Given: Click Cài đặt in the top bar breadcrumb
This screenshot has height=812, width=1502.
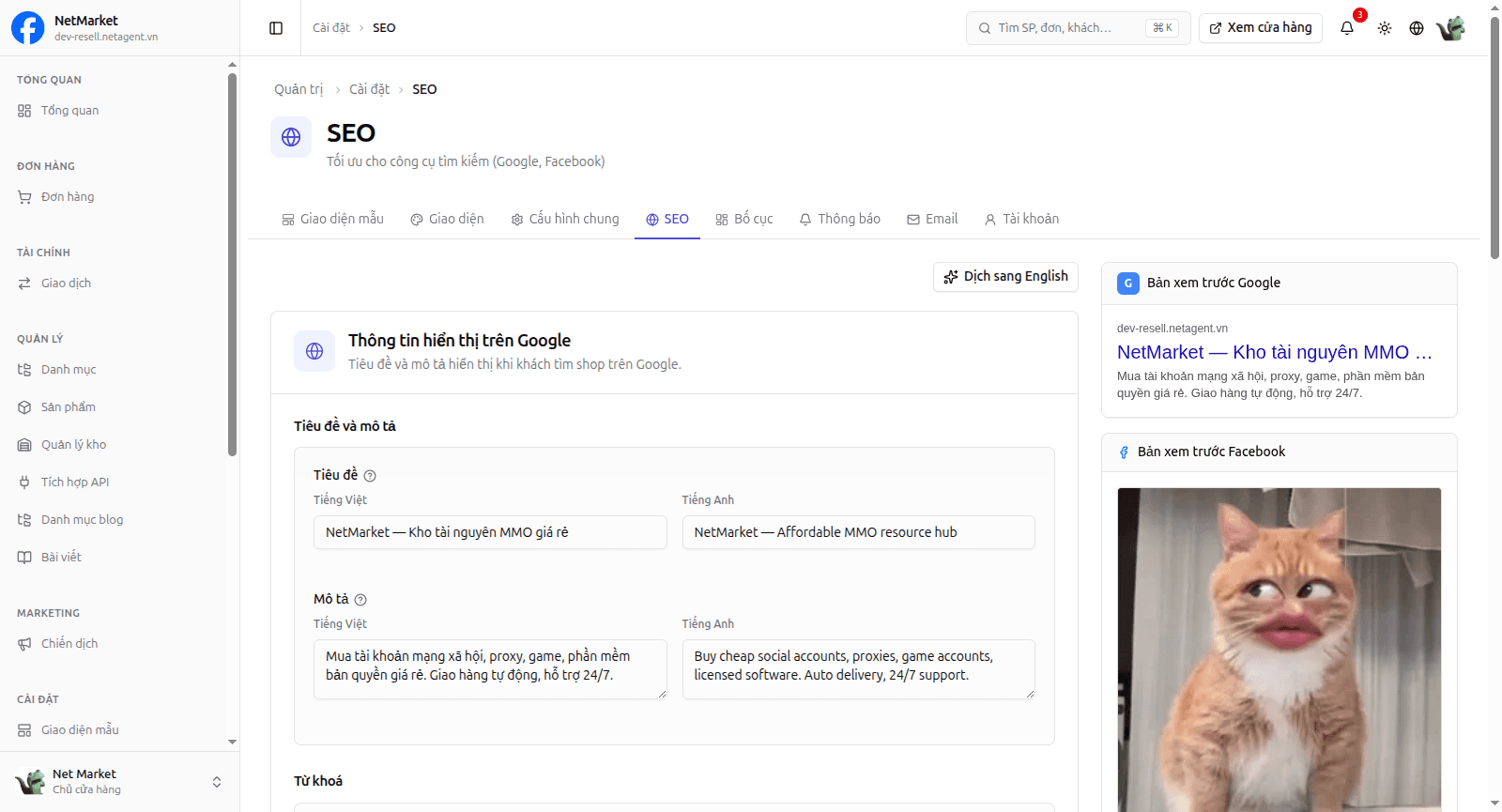Looking at the screenshot, I should pyautogui.click(x=331, y=28).
